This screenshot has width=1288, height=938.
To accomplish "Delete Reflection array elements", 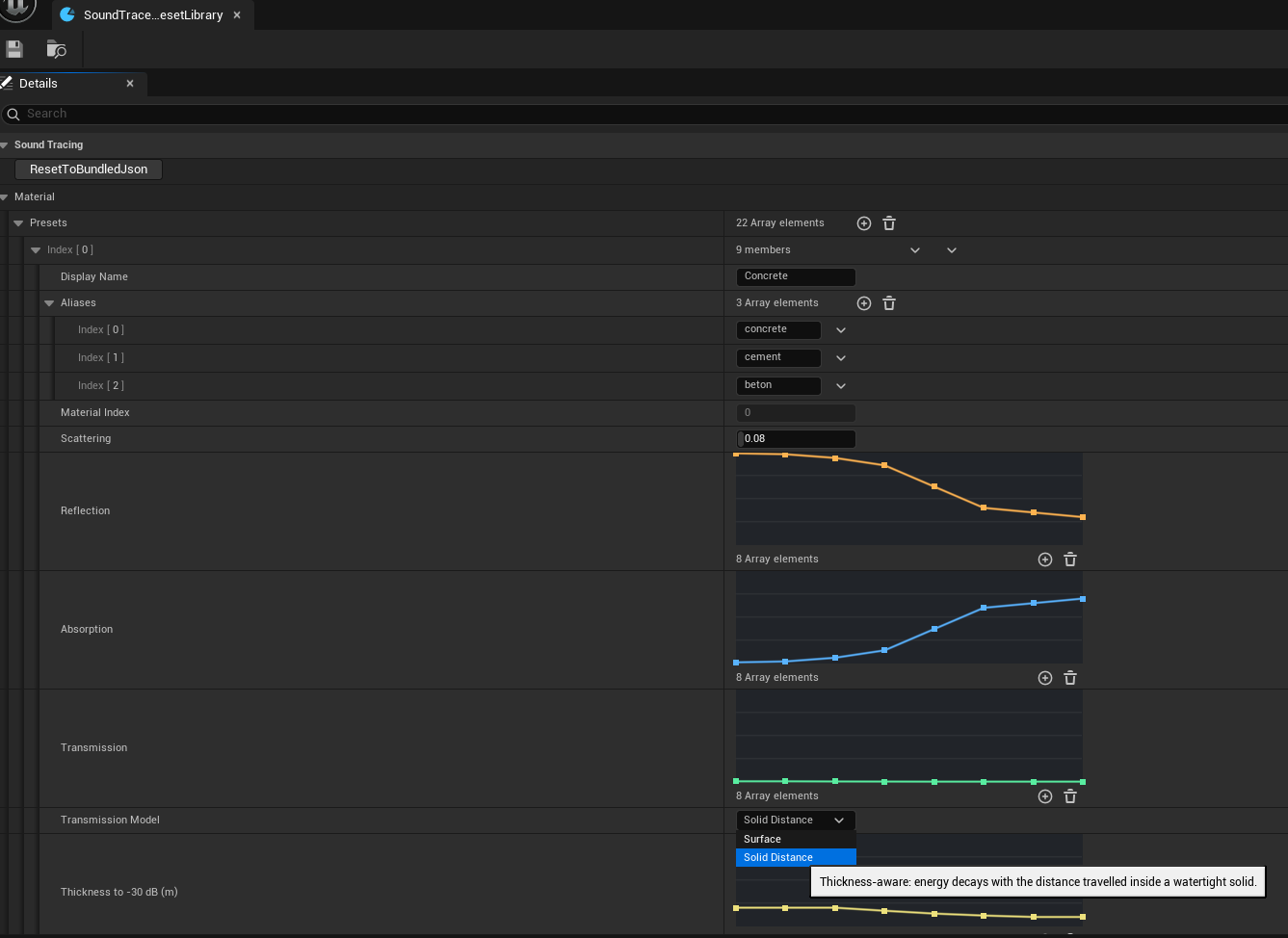I will click(1070, 560).
